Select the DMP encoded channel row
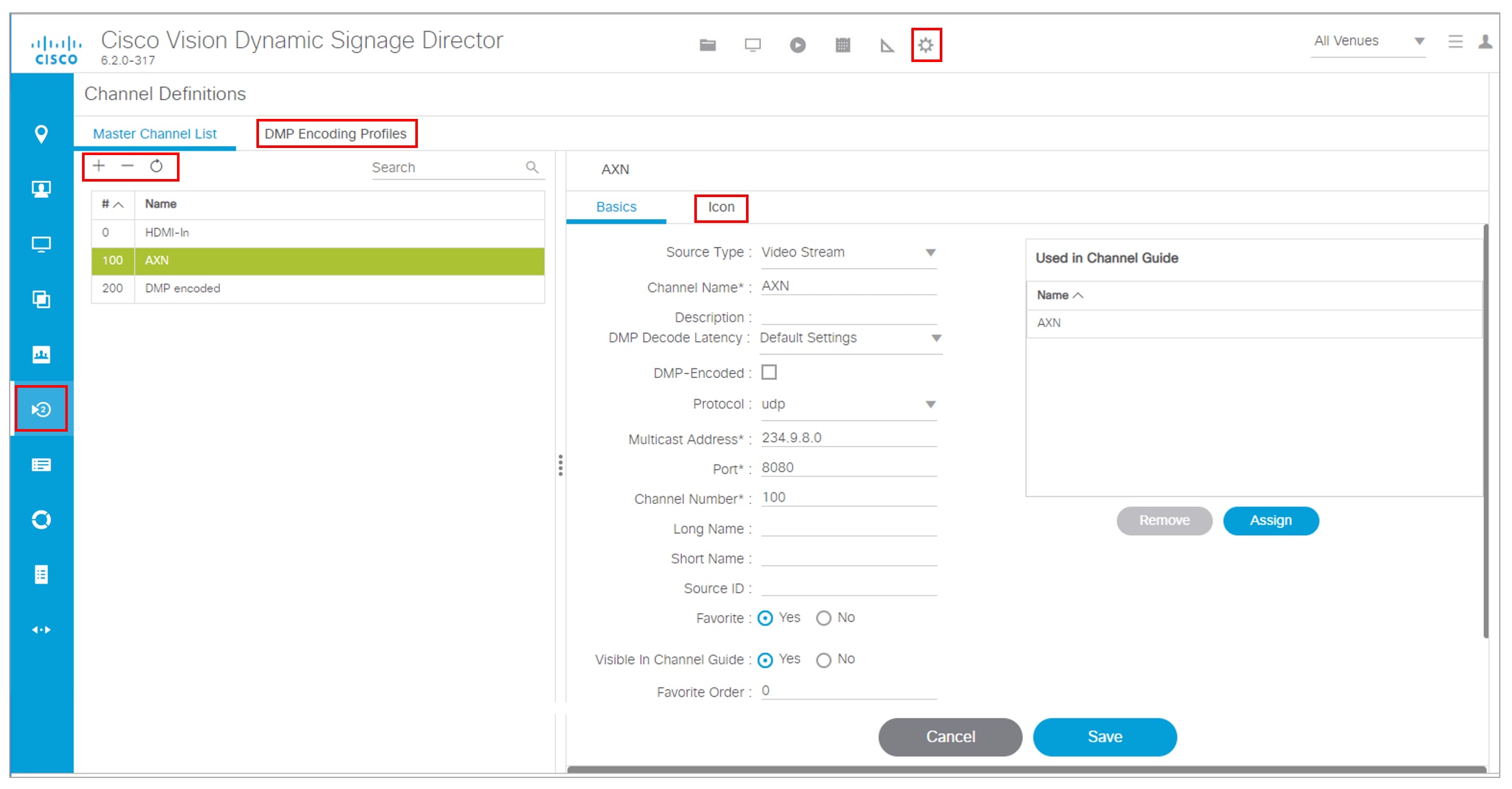Viewport: 1512px width, 789px height. pos(318,288)
